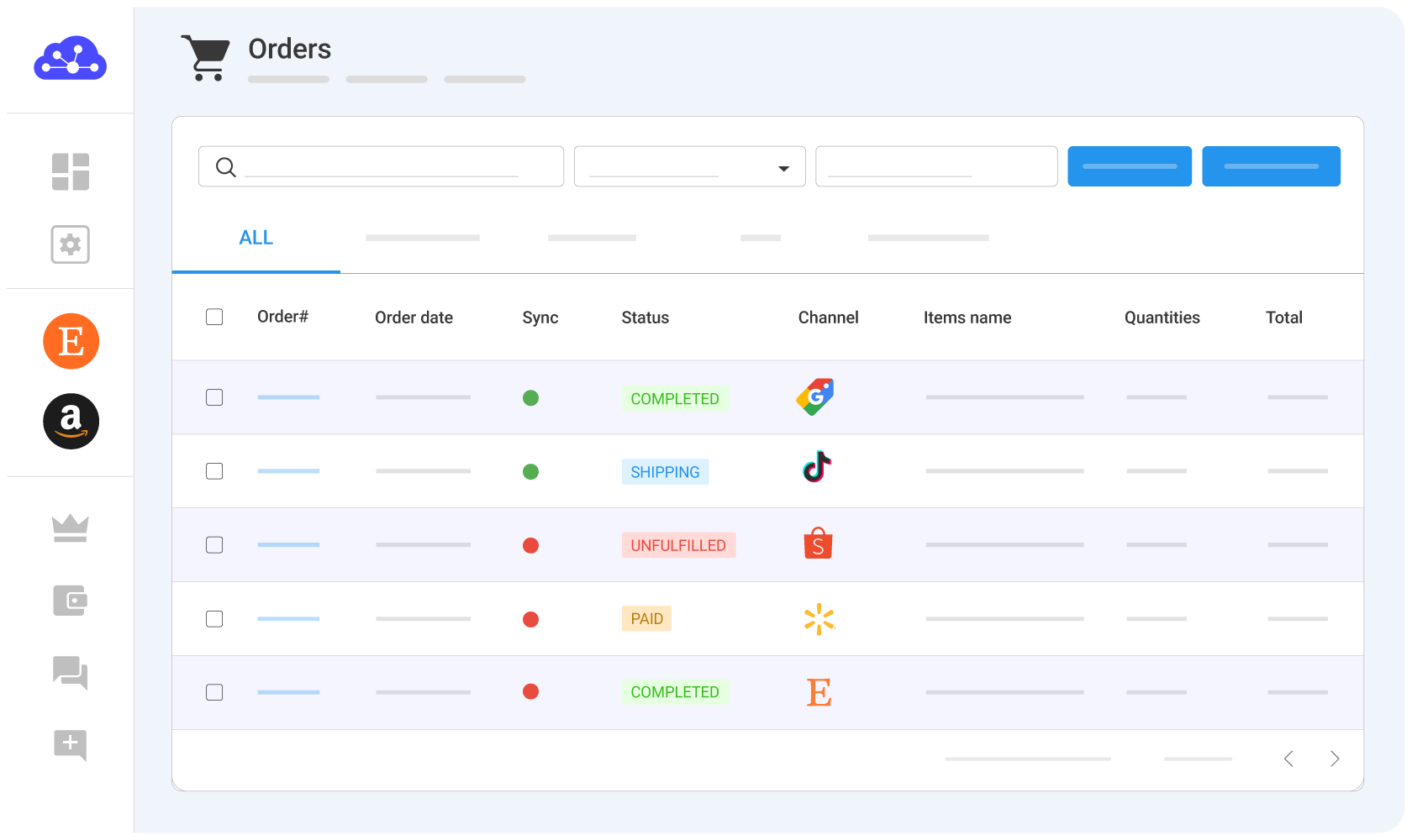Open the dashboard icon in sidebar

pos(71,171)
